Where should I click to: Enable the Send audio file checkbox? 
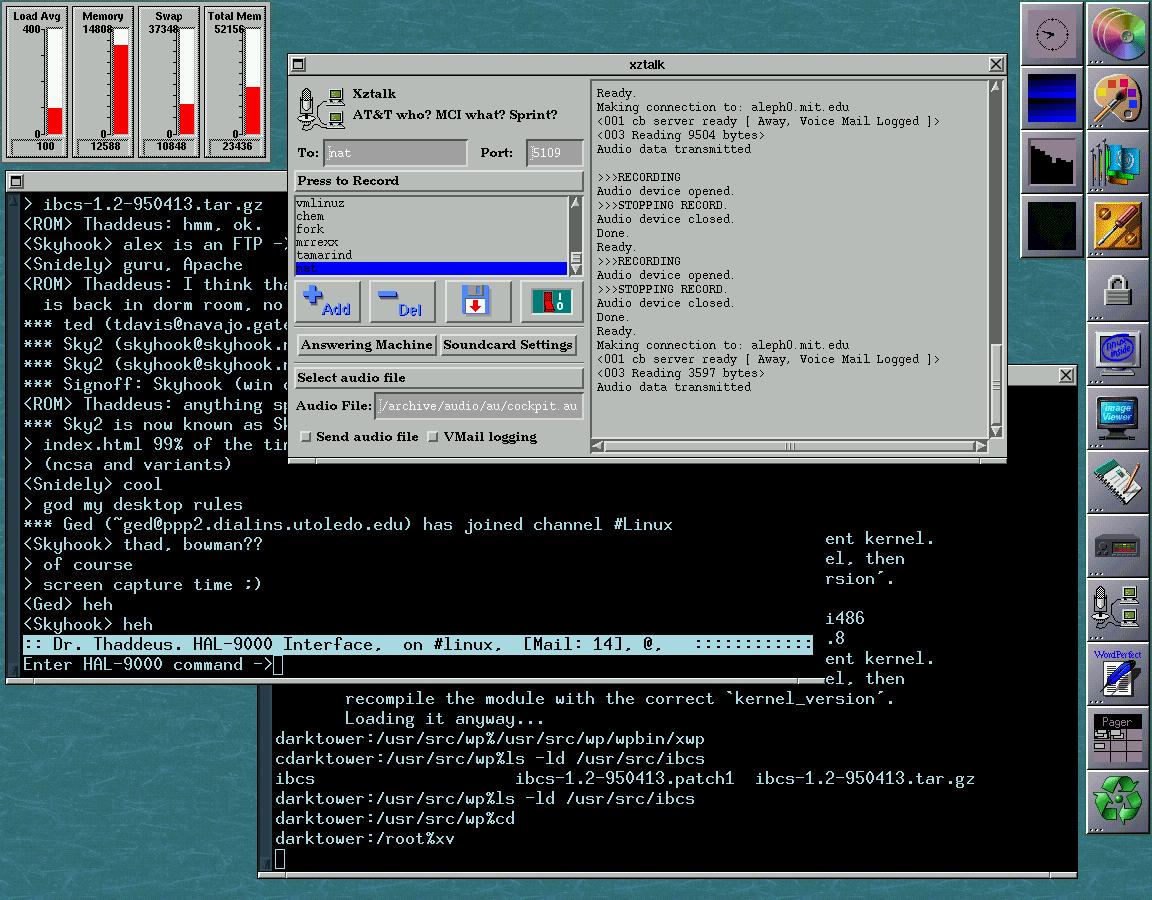pos(306,437)
